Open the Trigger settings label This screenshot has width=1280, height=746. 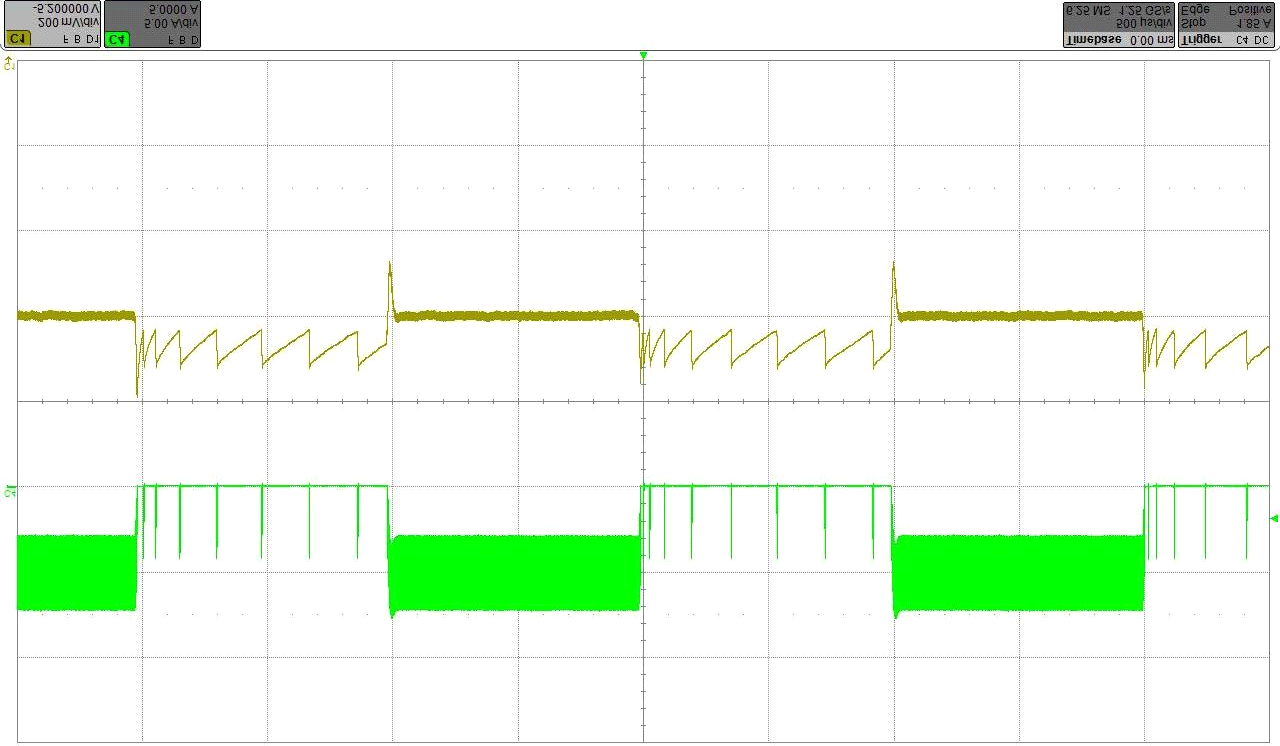coord(1200,40)
